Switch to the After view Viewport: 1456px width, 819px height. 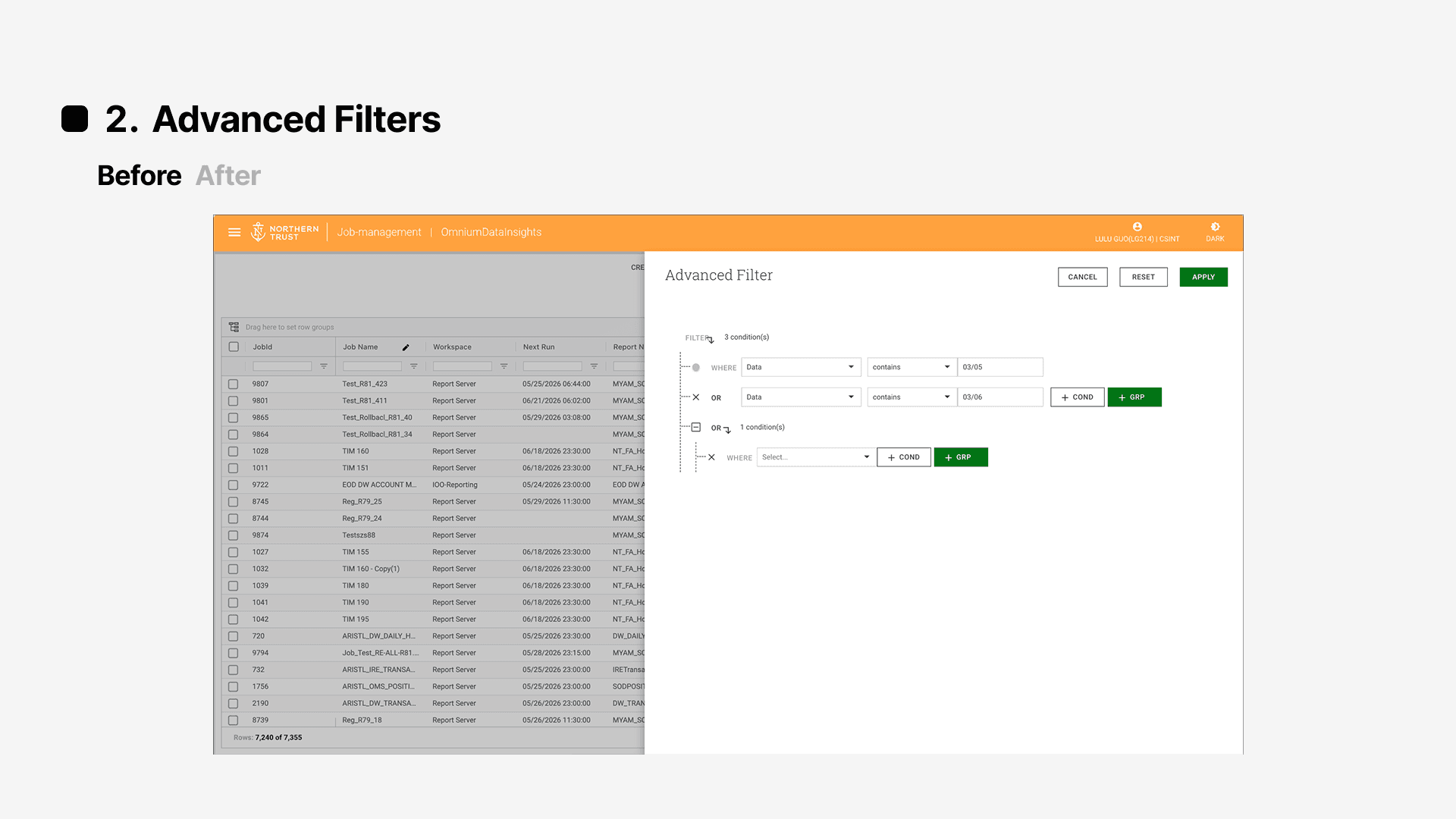tap(228, 175)
